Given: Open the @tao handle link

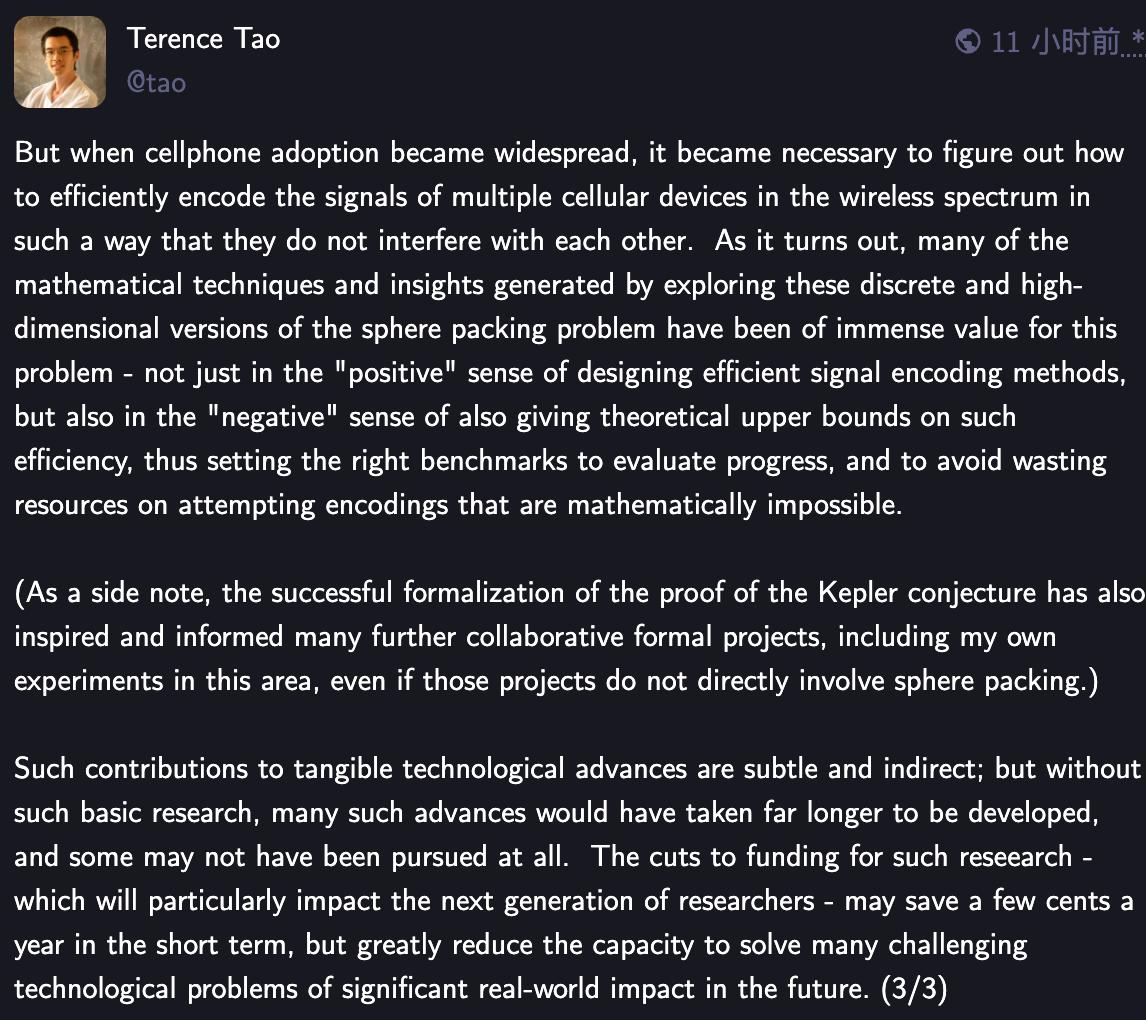Looking at the screenshot, I should tap(156, 83).
